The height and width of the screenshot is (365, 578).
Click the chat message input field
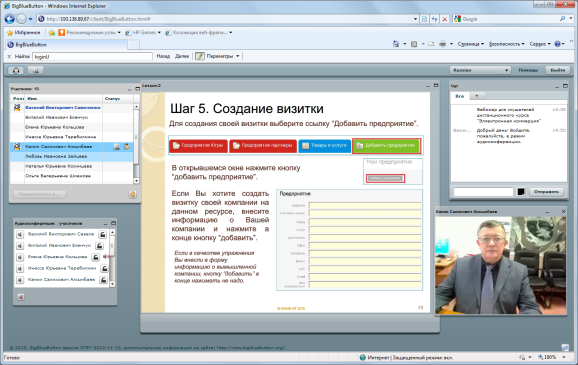[483, 192]
